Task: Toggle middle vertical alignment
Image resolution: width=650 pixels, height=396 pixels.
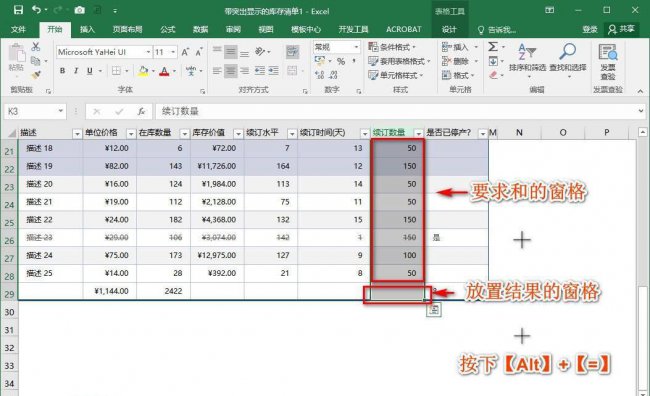Action: coord(231,52)
